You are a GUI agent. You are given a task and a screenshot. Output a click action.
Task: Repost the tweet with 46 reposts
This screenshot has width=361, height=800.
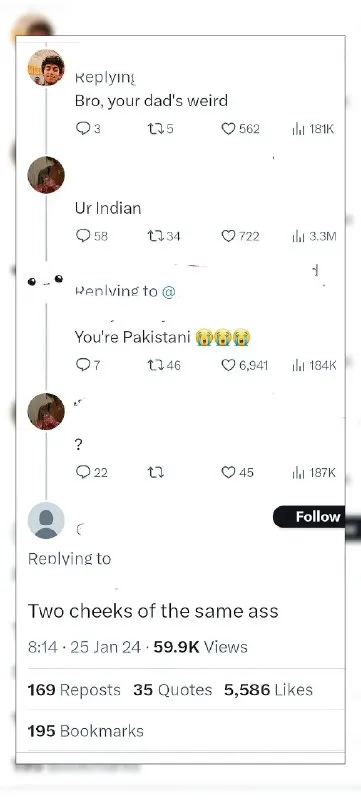[154, 365]
